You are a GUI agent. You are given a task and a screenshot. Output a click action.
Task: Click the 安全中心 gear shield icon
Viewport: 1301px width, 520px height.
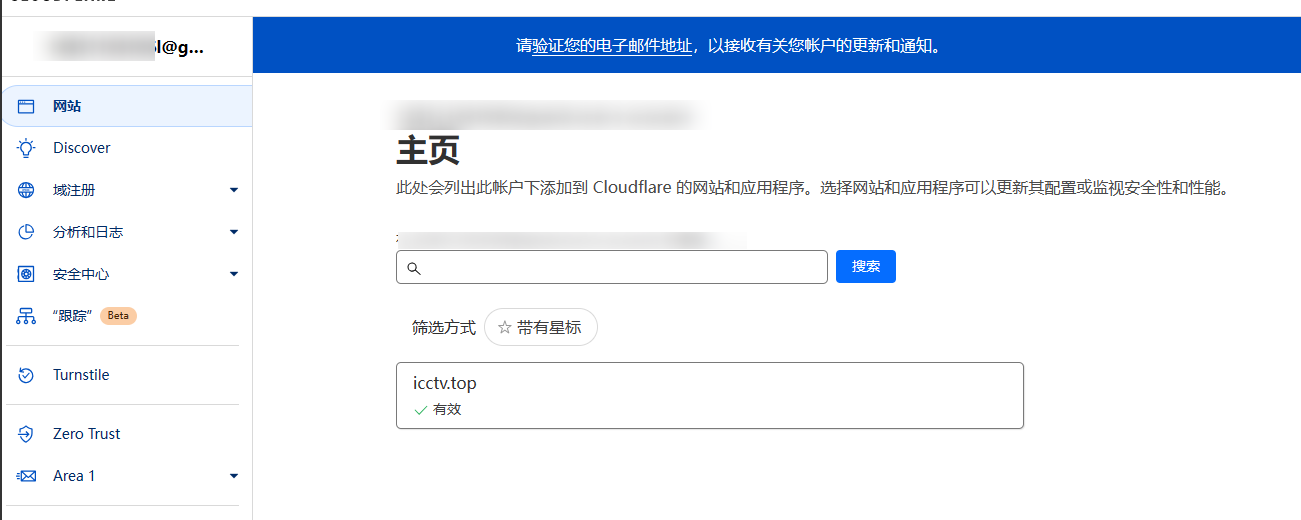(26, 274)
